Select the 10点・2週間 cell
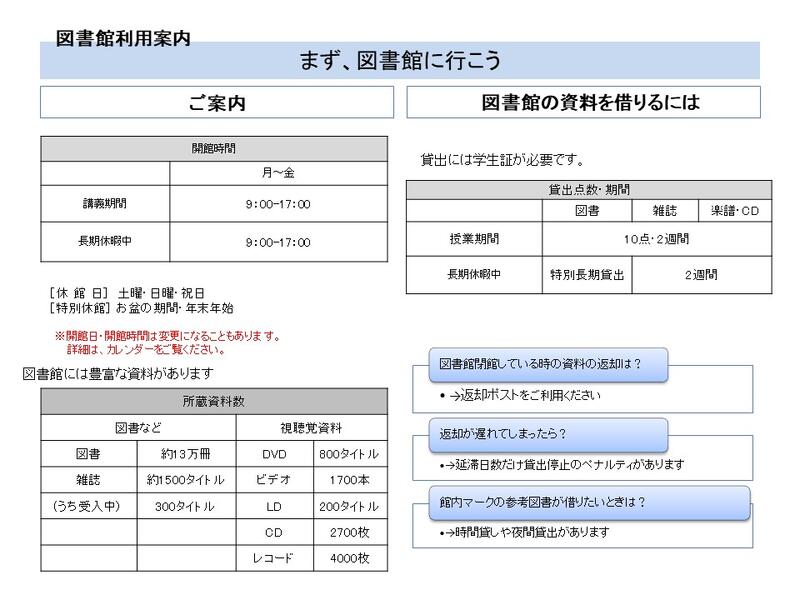The image size is (800, 600). (656, 239)
